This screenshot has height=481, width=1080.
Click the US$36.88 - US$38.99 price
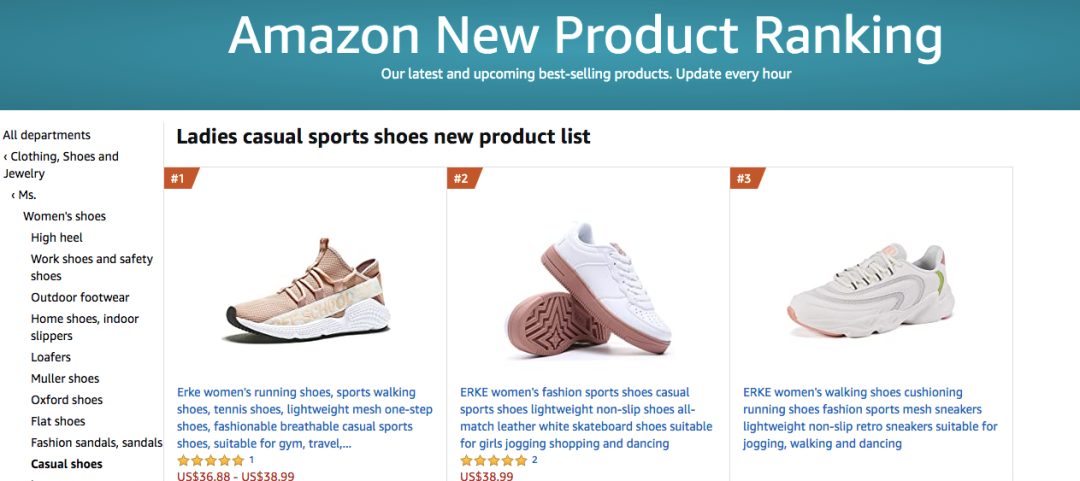(x=236, y=476)
